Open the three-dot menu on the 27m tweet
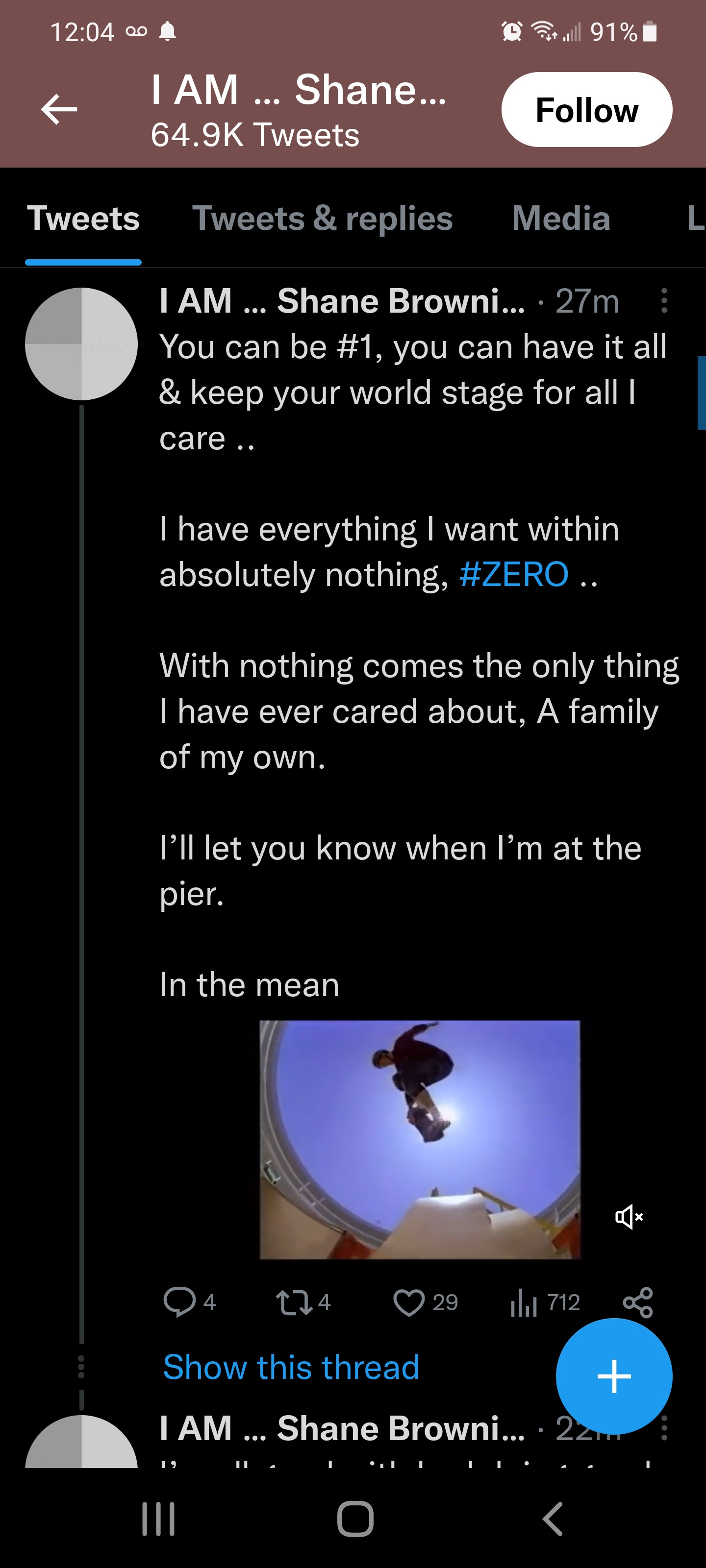Screen dimensions: 706x1568 pyautogui.click(x=663, y=301)
